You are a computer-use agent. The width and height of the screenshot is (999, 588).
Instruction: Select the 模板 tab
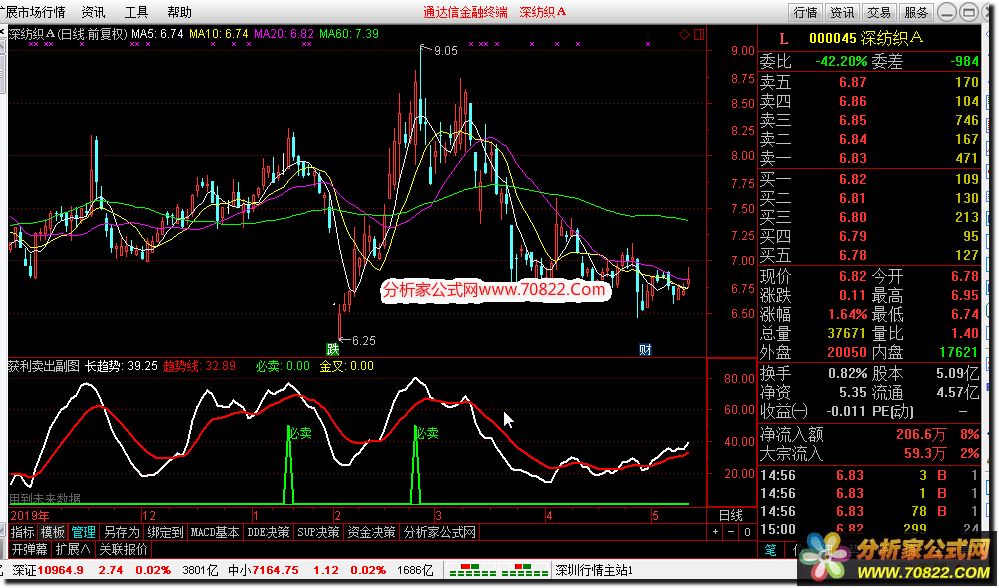click(53, 532)
